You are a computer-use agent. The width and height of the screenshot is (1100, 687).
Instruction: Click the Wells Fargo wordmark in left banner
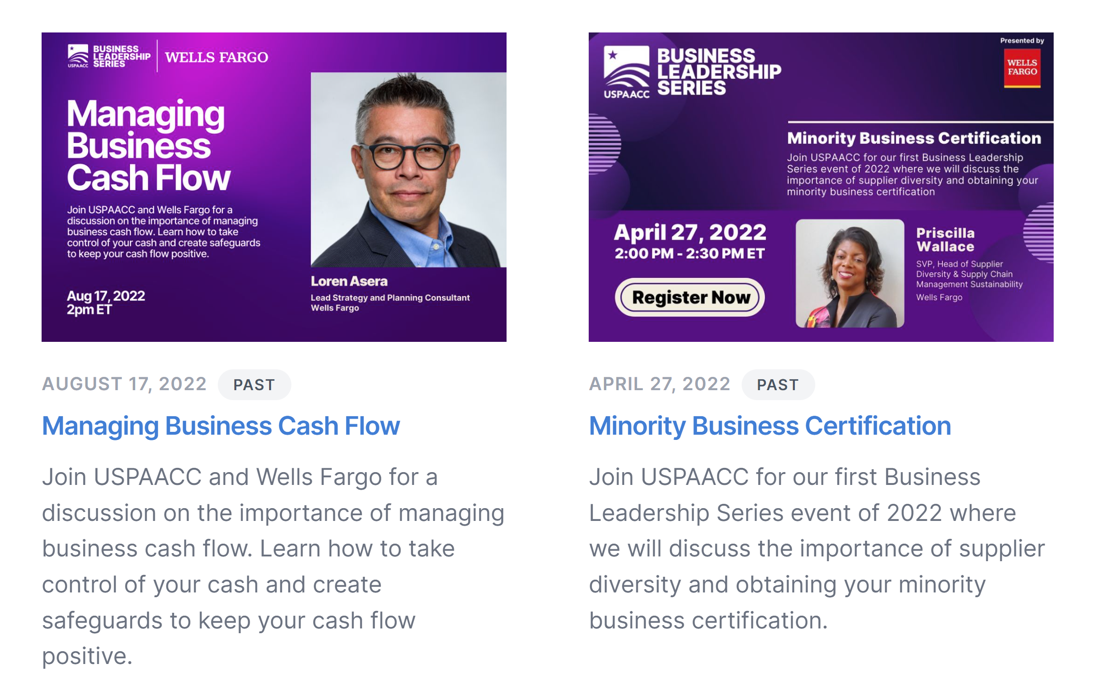[216, 58]
